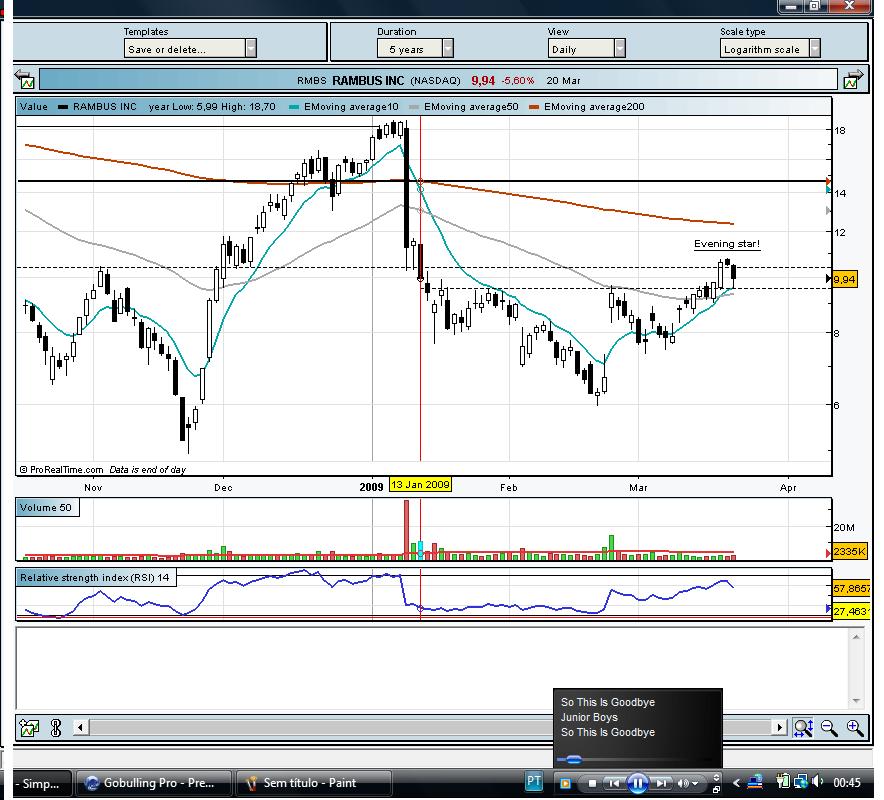Image resolution: width=884 pixels, height=800 pixels.
Task: Click the chain link icon beside the scrollbar
Action: click(x=56, y=728)
